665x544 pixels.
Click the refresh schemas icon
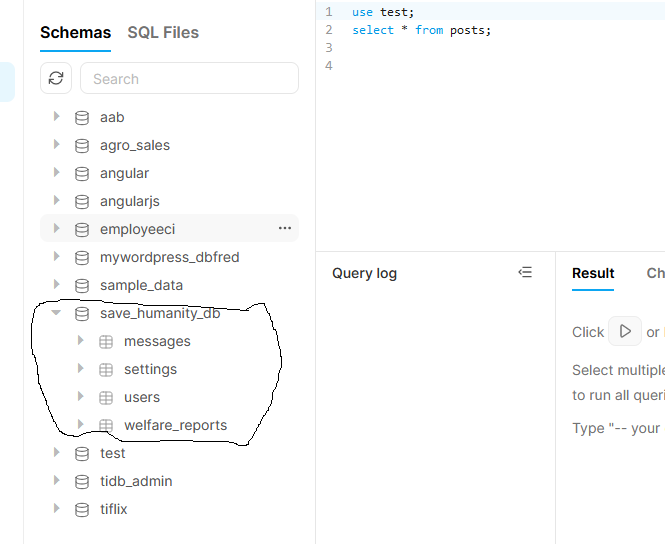click(56, 79)
